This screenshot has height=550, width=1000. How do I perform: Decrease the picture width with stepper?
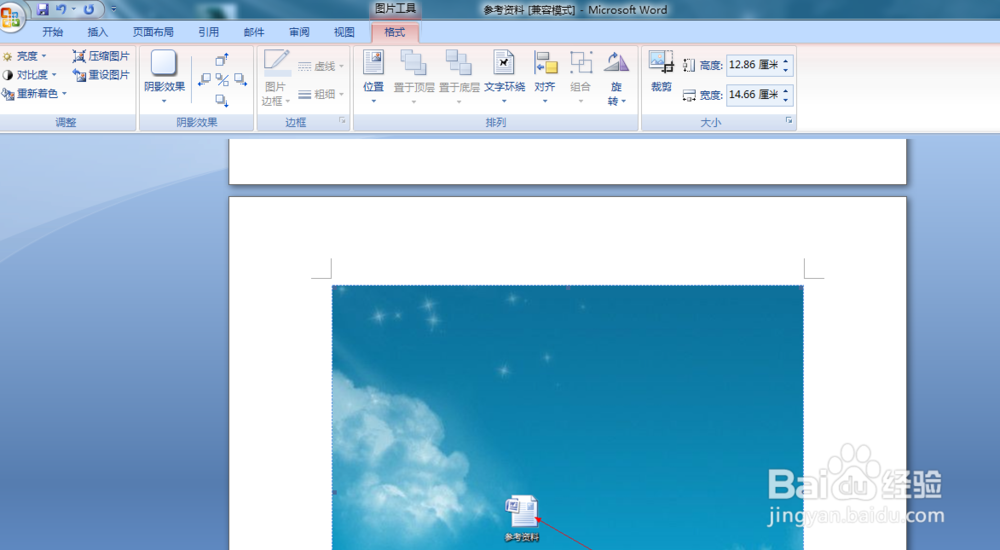[x=786, y=100]
